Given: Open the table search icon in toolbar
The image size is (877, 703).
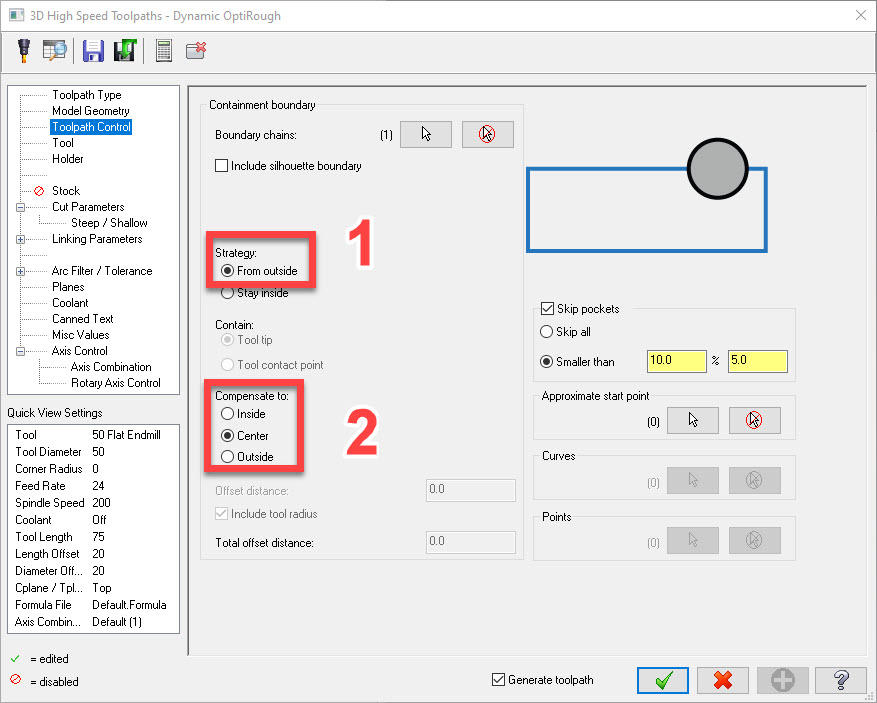Looking at the screenshot, I should pyautogui.click(x=54, y=51).
